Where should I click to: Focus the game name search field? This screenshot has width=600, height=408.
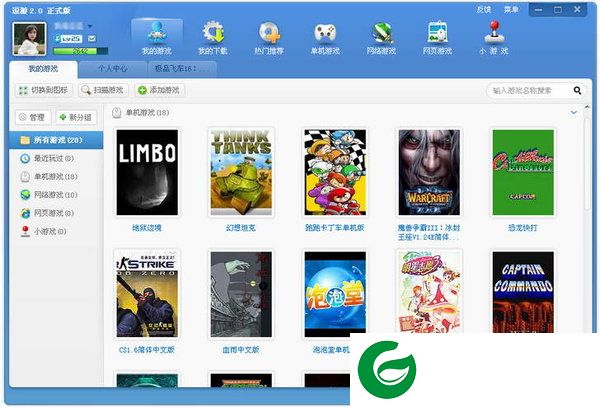tap(530, 91)
